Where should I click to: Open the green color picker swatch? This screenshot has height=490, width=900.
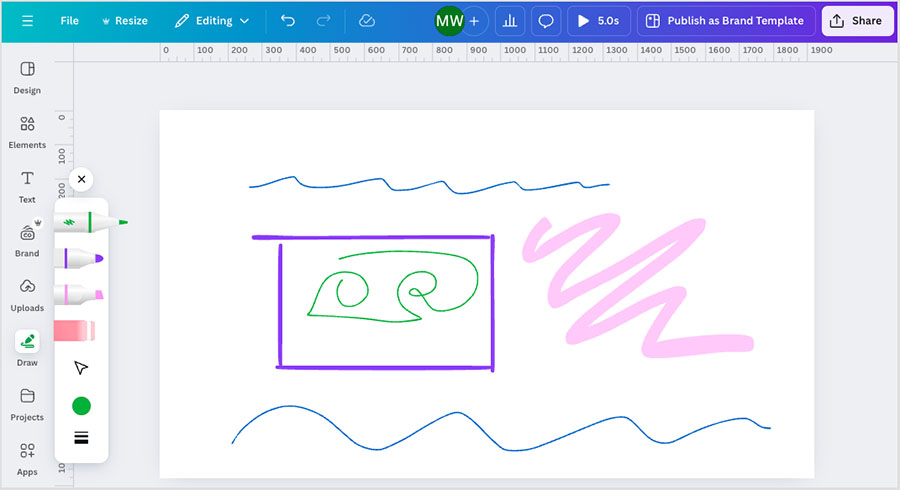(x=82, y=406)
